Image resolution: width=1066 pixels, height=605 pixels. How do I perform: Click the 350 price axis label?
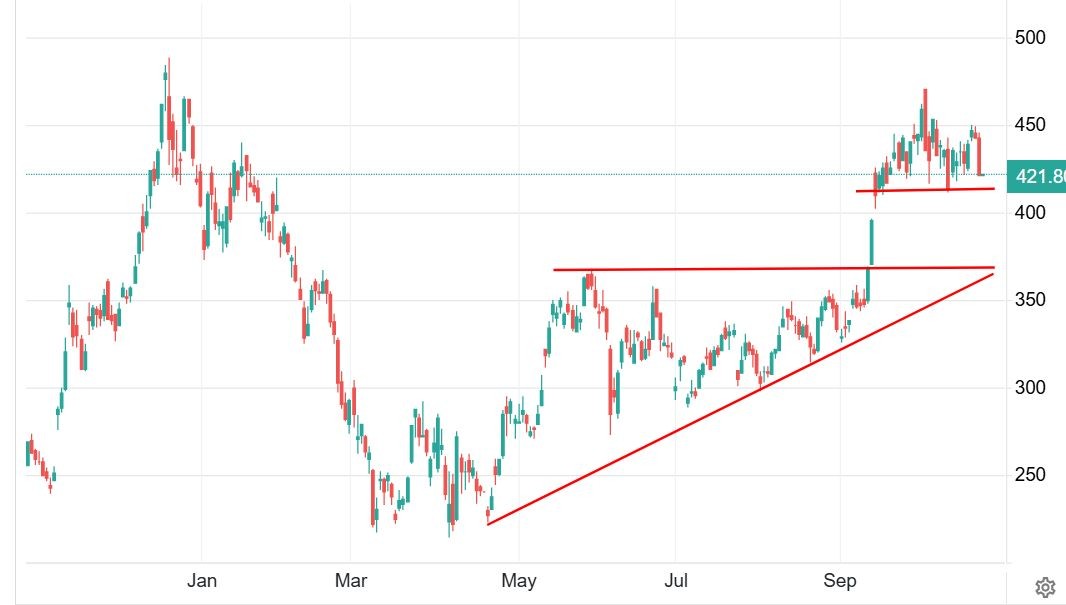click(x=1030, y=301)
